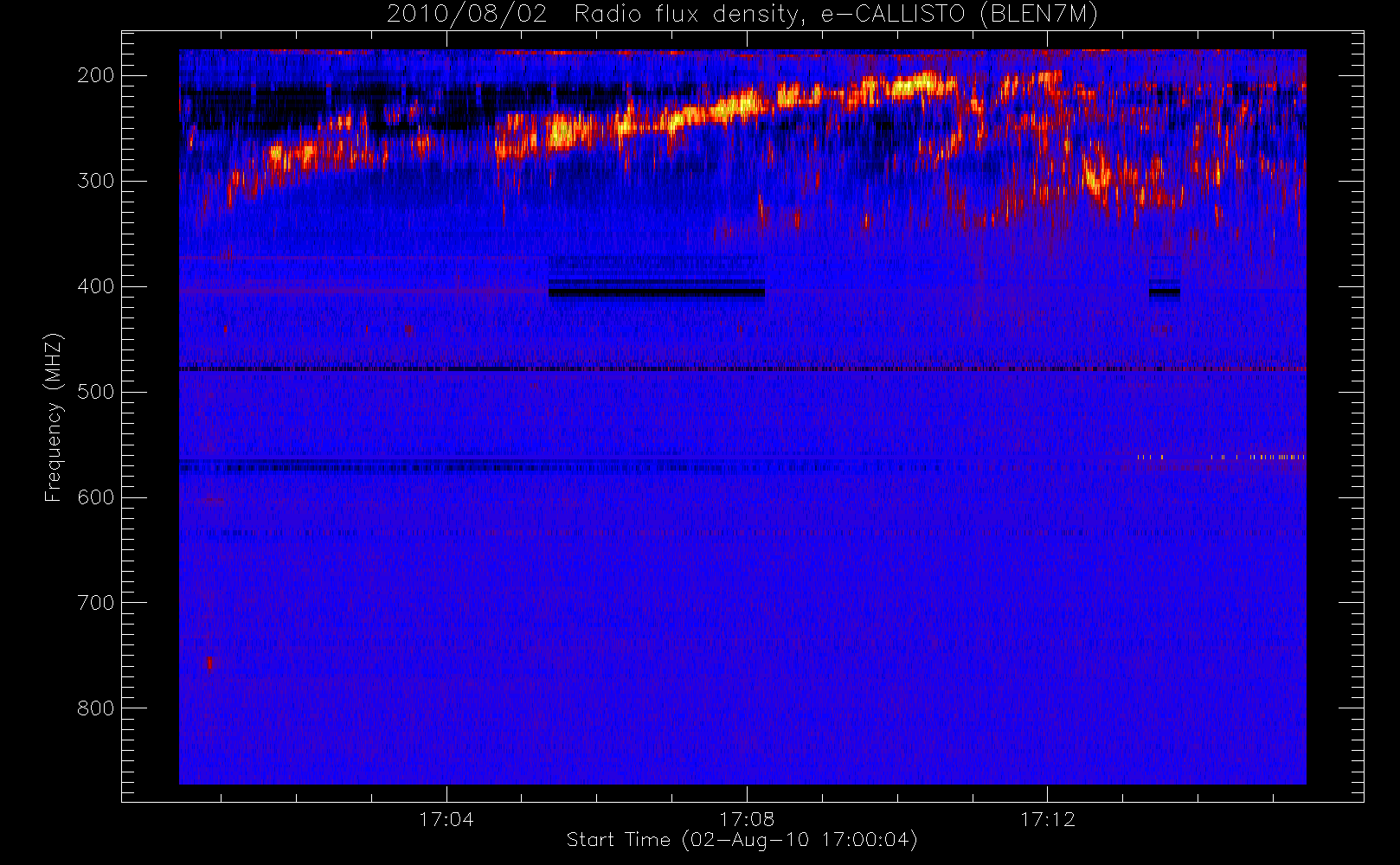Click the 'Frequency (MHz)' y-axis label
Screen dimensions: 1400x865
click(54, 418)
